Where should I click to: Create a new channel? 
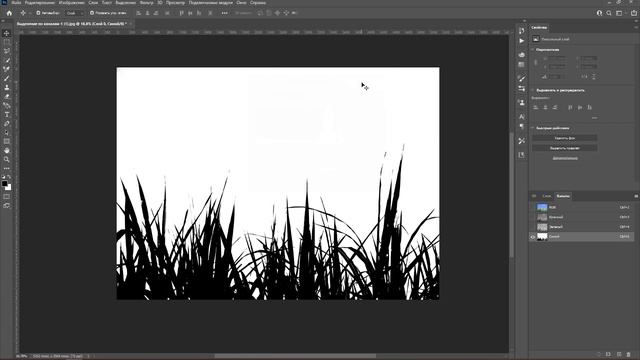[619, 354]
